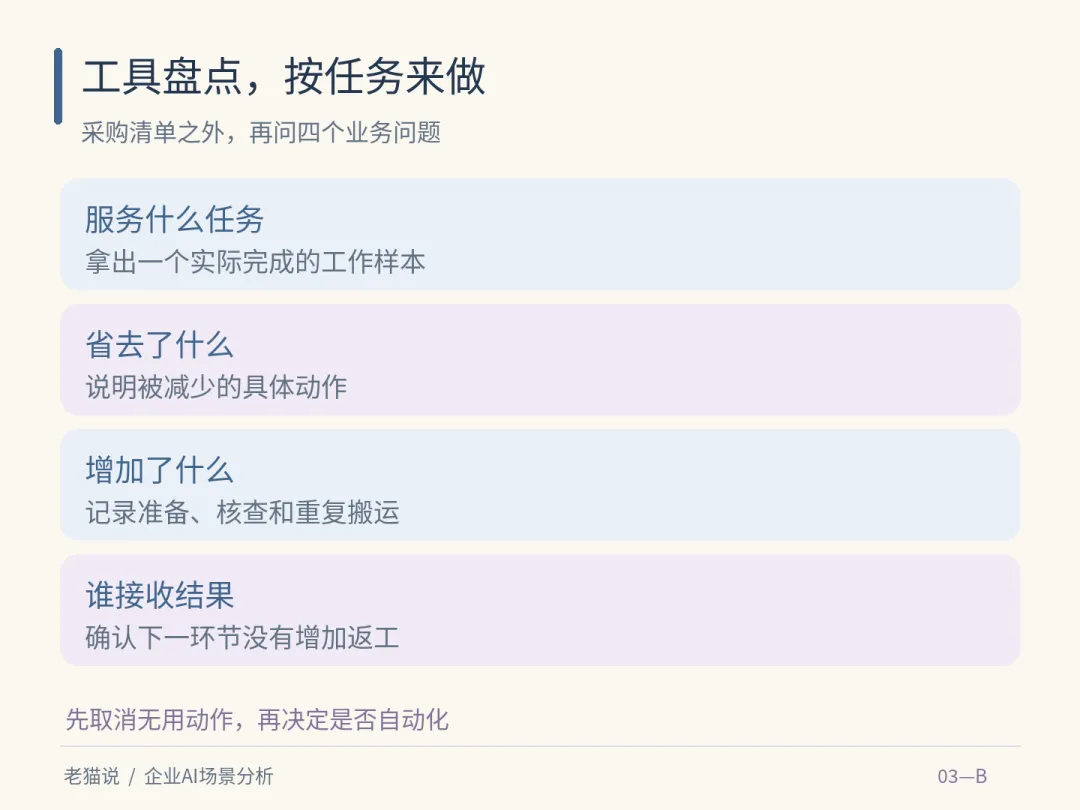
Task: Click the footer label 老猫说
Action: (92, 777)
